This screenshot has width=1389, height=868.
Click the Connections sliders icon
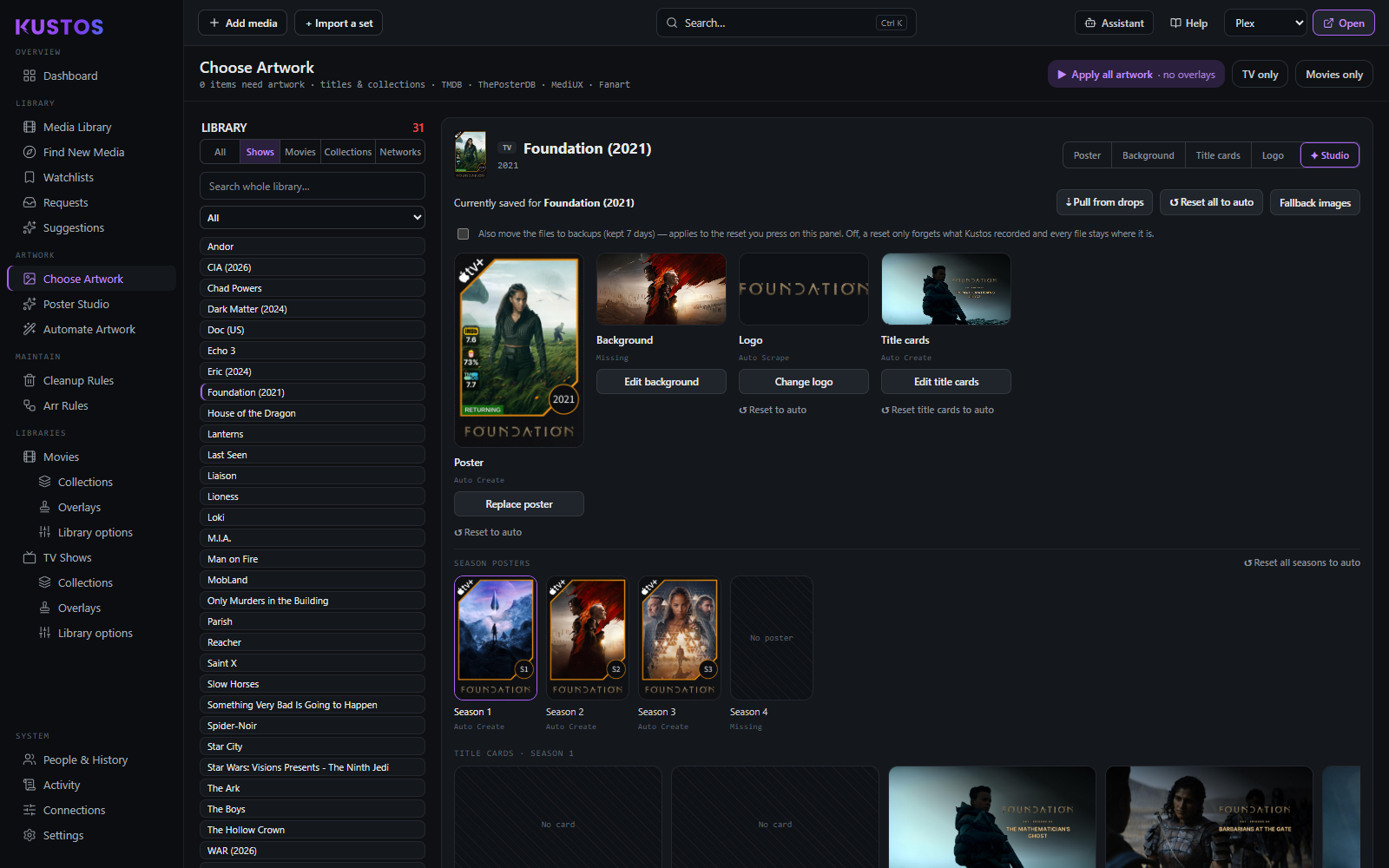pos(30,810)
